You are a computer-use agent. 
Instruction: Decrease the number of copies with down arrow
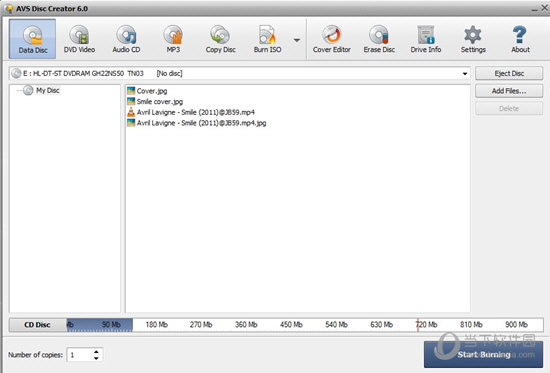pyautogui.click(x=96, y=358)
